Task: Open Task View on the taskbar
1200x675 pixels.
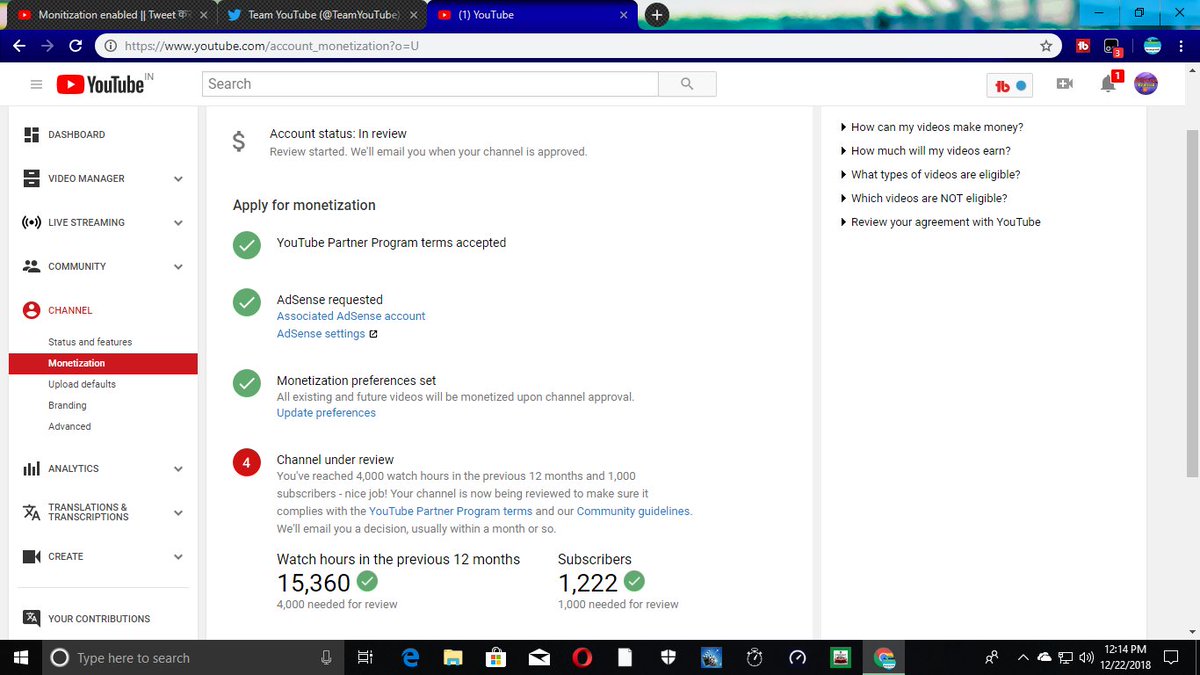Action: (x=365, y=657)
